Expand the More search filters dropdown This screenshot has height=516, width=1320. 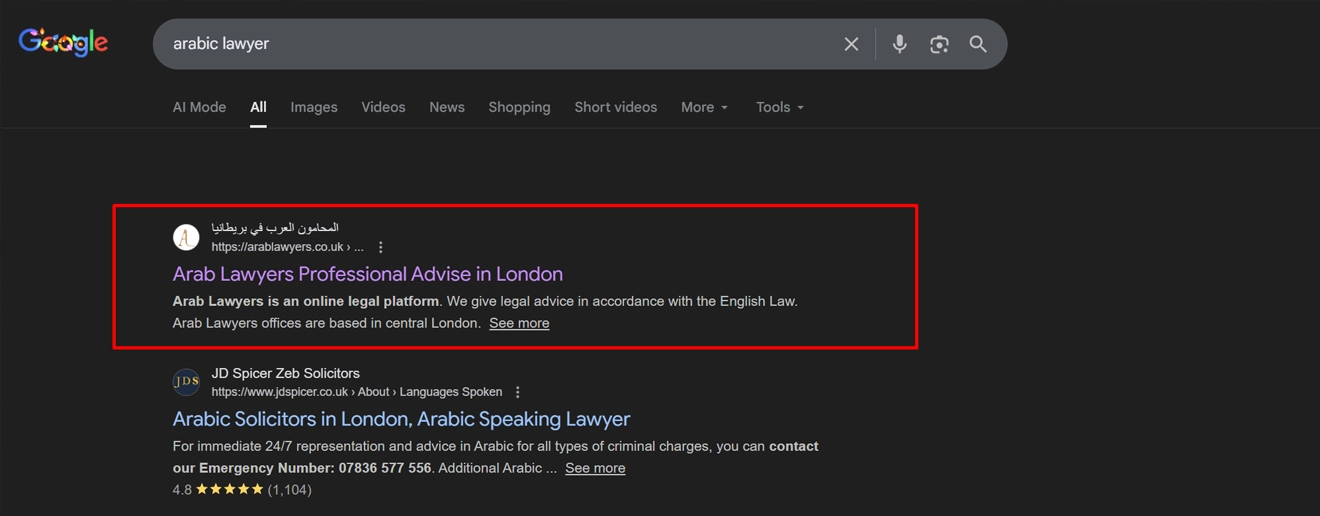[x=704, y=107]
